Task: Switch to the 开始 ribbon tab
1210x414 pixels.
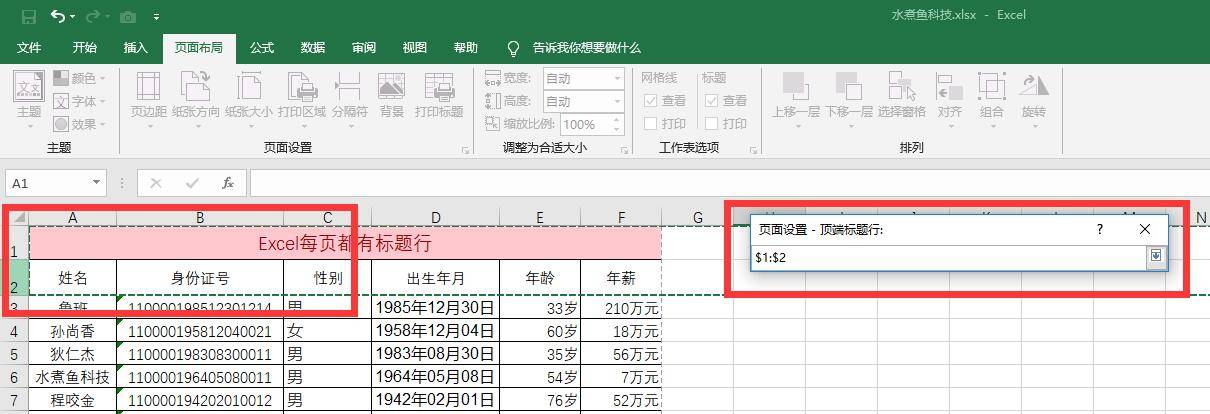Action: (x=85, y=48)
